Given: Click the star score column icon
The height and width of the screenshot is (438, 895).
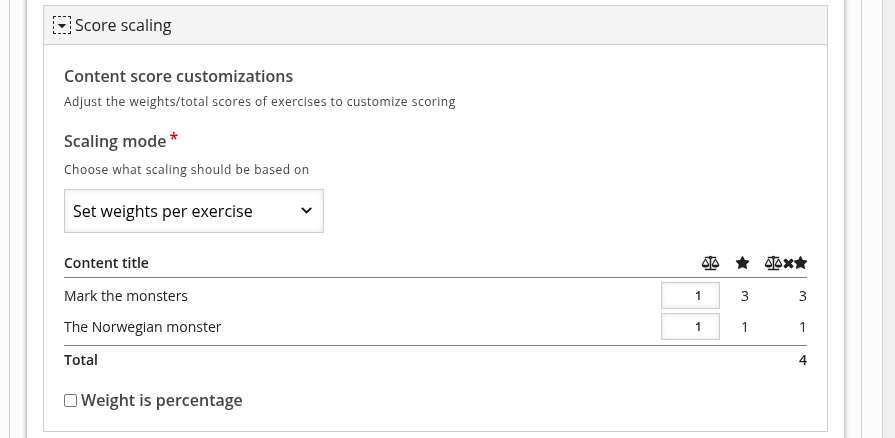Looking at the screenshot, I should coord(742,263).
